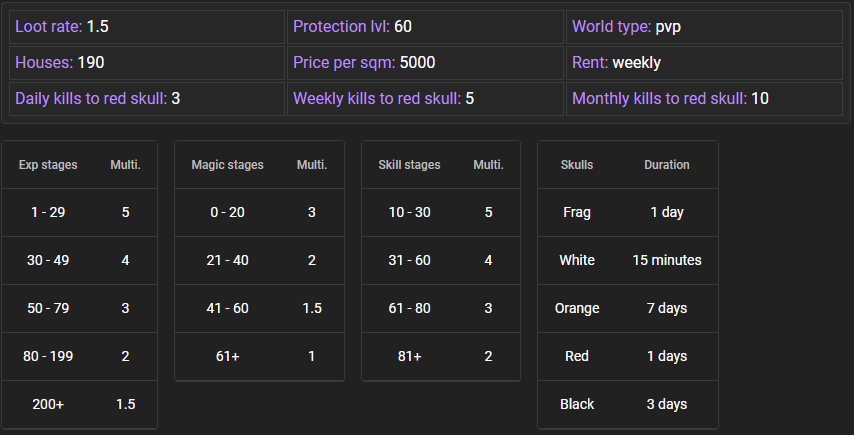
Task: Select Weekly kills to red skull cell
Action: click(x=425, y=98)
